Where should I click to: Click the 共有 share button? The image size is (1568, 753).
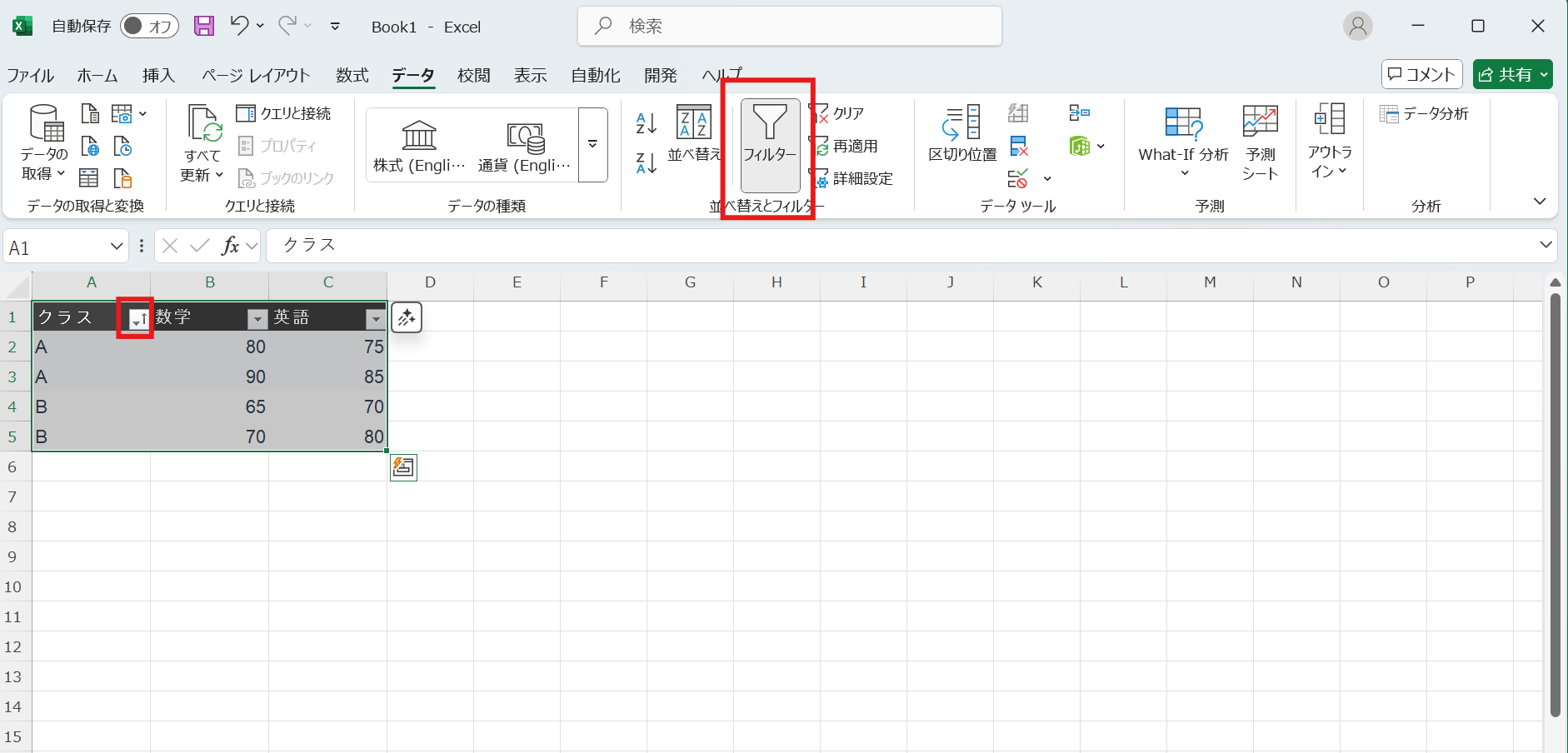point(1511,74)
